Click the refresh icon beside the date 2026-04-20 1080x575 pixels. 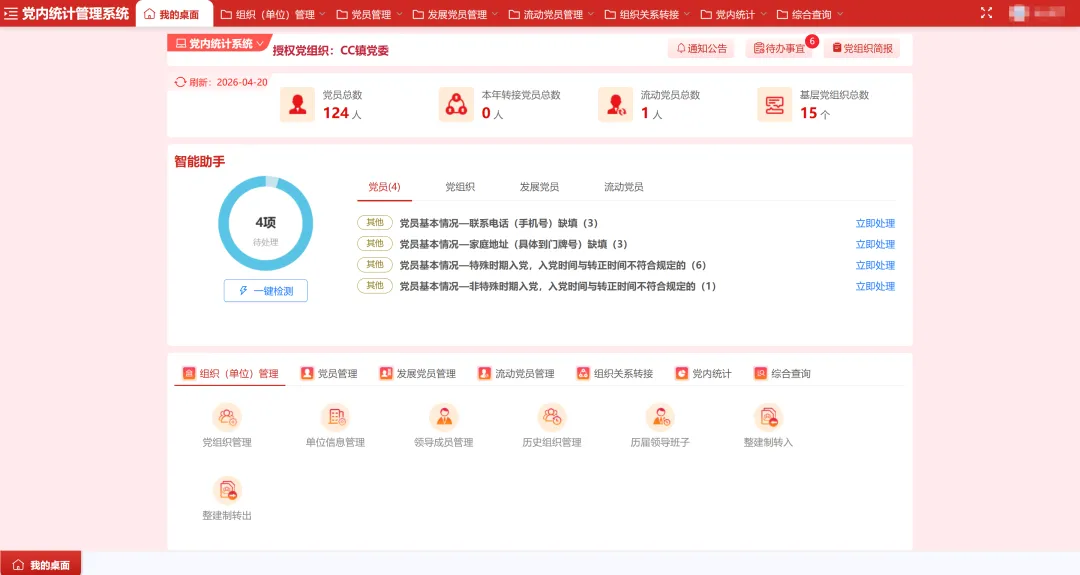tap(180, 82)
